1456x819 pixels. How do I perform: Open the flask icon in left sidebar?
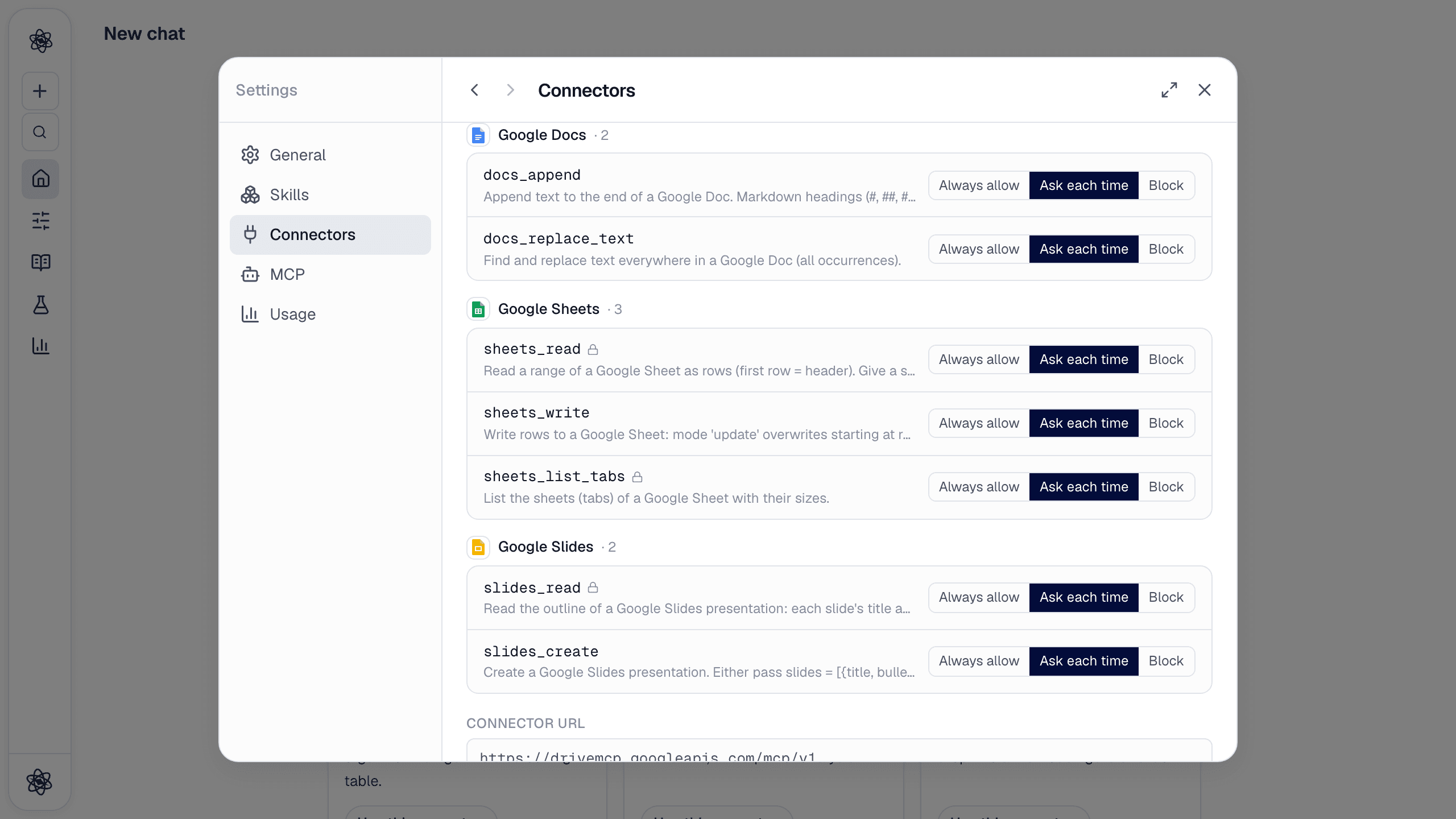point(40,305)
